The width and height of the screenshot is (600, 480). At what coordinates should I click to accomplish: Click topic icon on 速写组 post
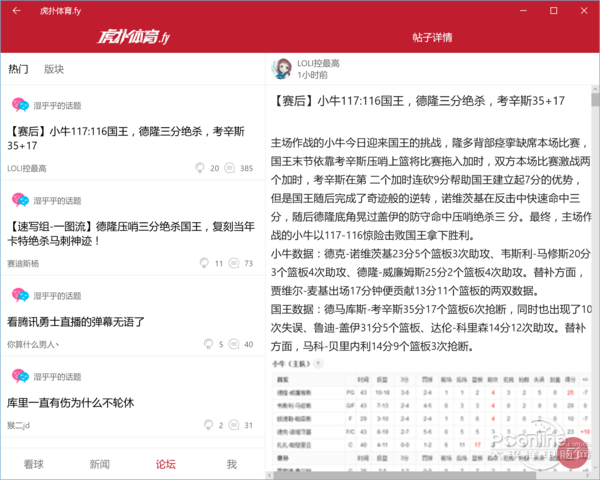pos(19,199)
